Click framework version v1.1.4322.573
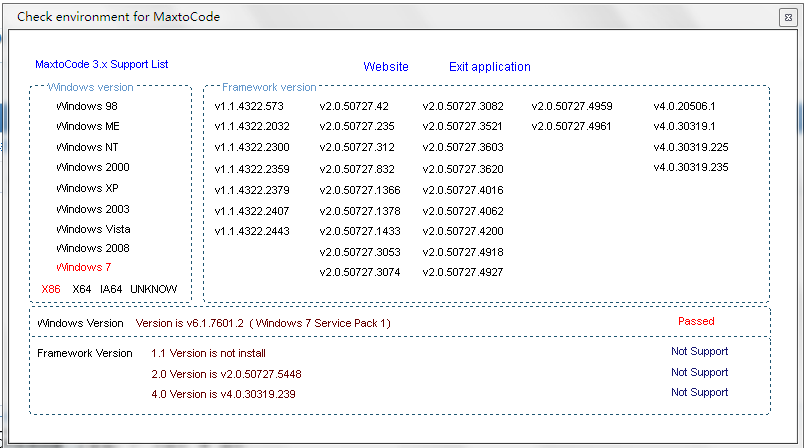This screenshot has height=448, width=804. click(249, 106)
